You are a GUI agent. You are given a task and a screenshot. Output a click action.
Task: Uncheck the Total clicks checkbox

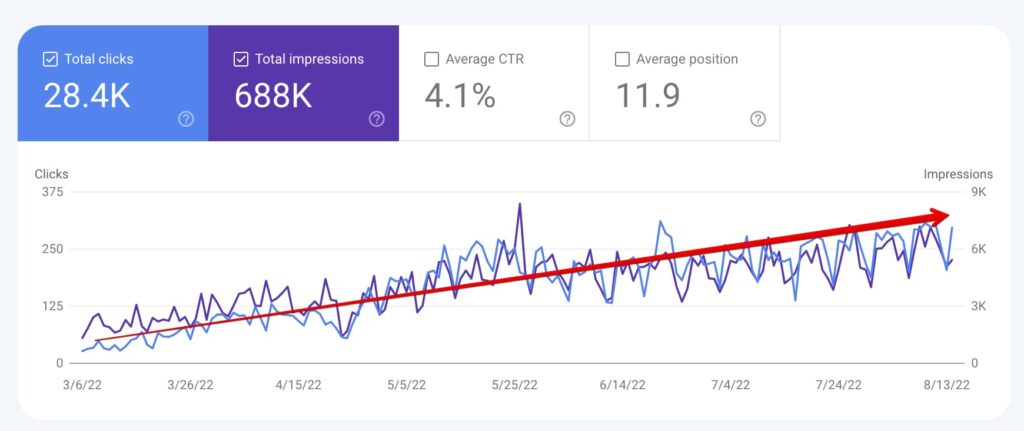coord(50,59)
